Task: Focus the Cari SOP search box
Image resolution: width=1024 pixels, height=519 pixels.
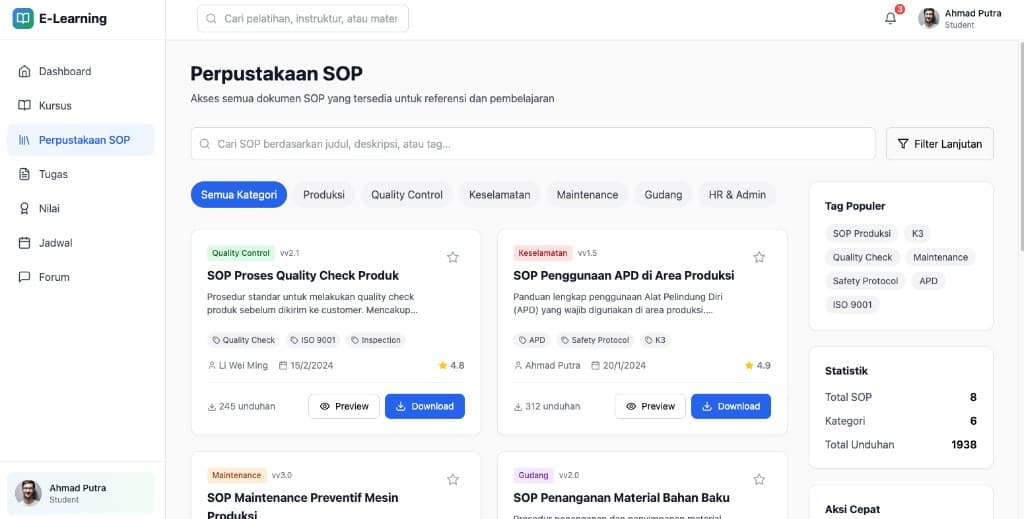Action: tap(533, 144)
